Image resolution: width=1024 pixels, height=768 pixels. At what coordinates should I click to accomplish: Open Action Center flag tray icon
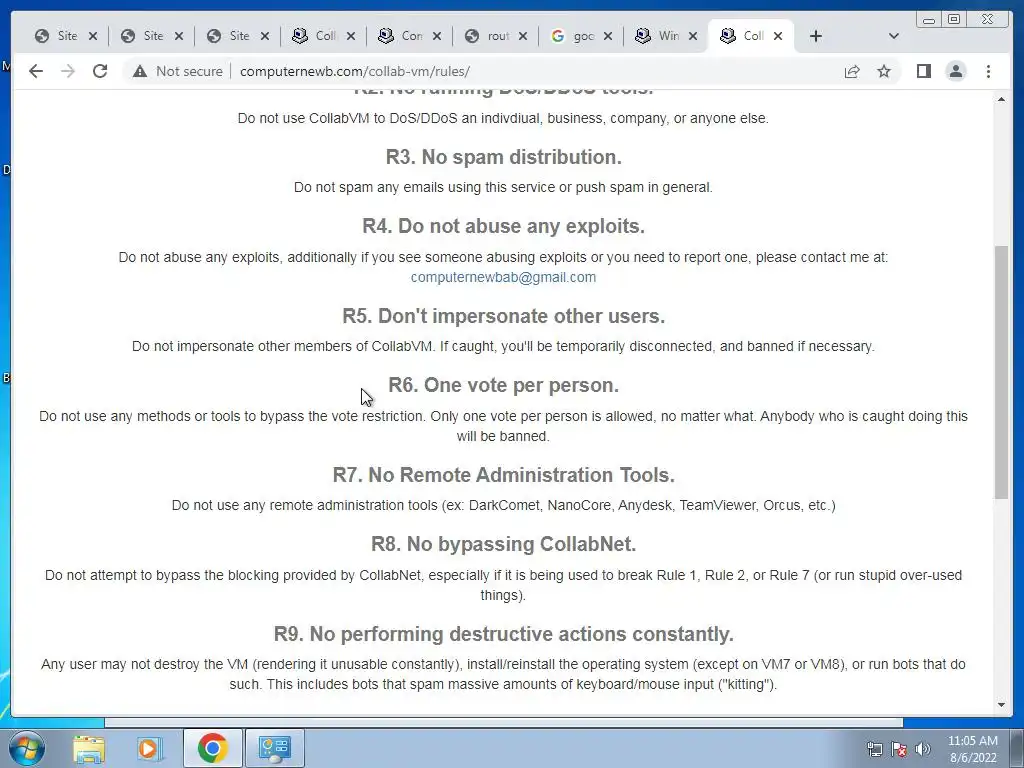coord(899,749)
